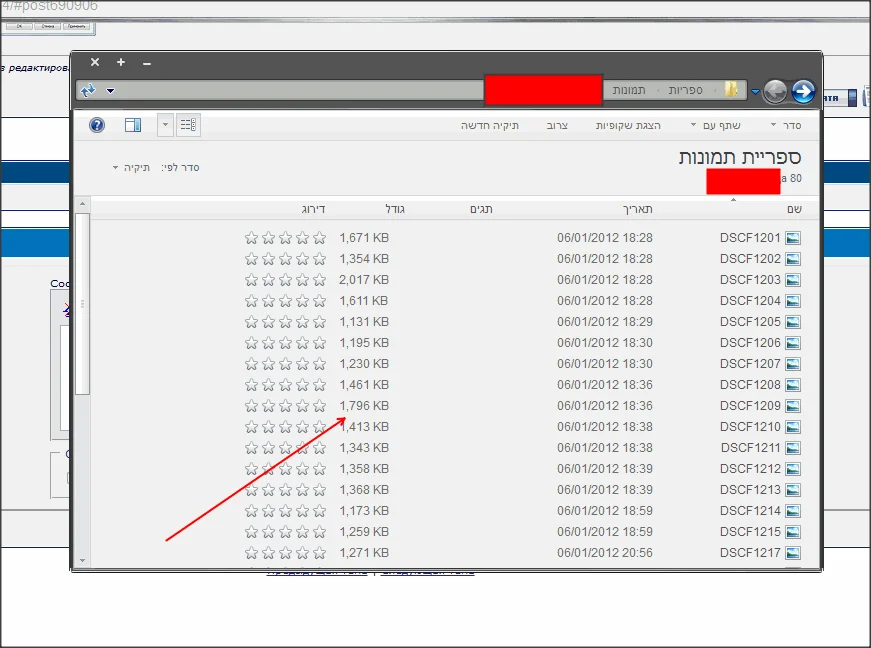Select file DSCF1211 icon

click(x=793, y=448)
